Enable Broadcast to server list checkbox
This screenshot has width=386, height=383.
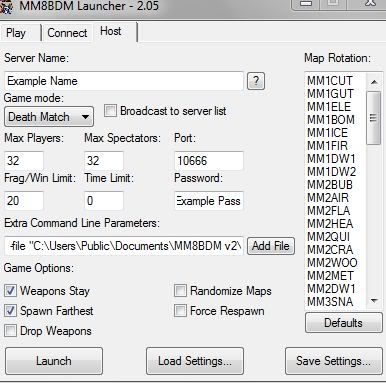coord(110,111)
